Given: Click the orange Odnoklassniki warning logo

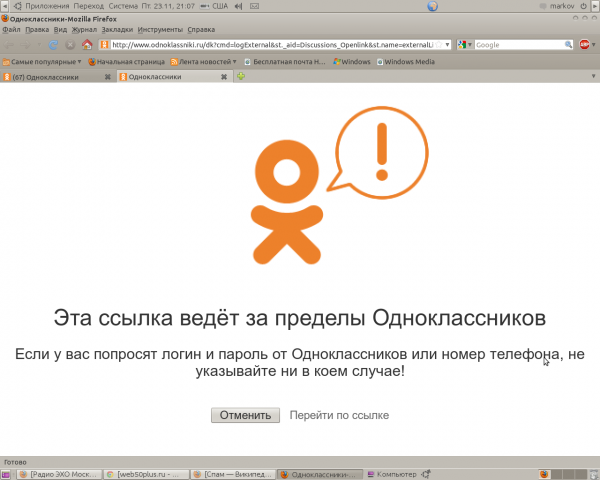Looking at the screenshot, I should coord(340,185).
